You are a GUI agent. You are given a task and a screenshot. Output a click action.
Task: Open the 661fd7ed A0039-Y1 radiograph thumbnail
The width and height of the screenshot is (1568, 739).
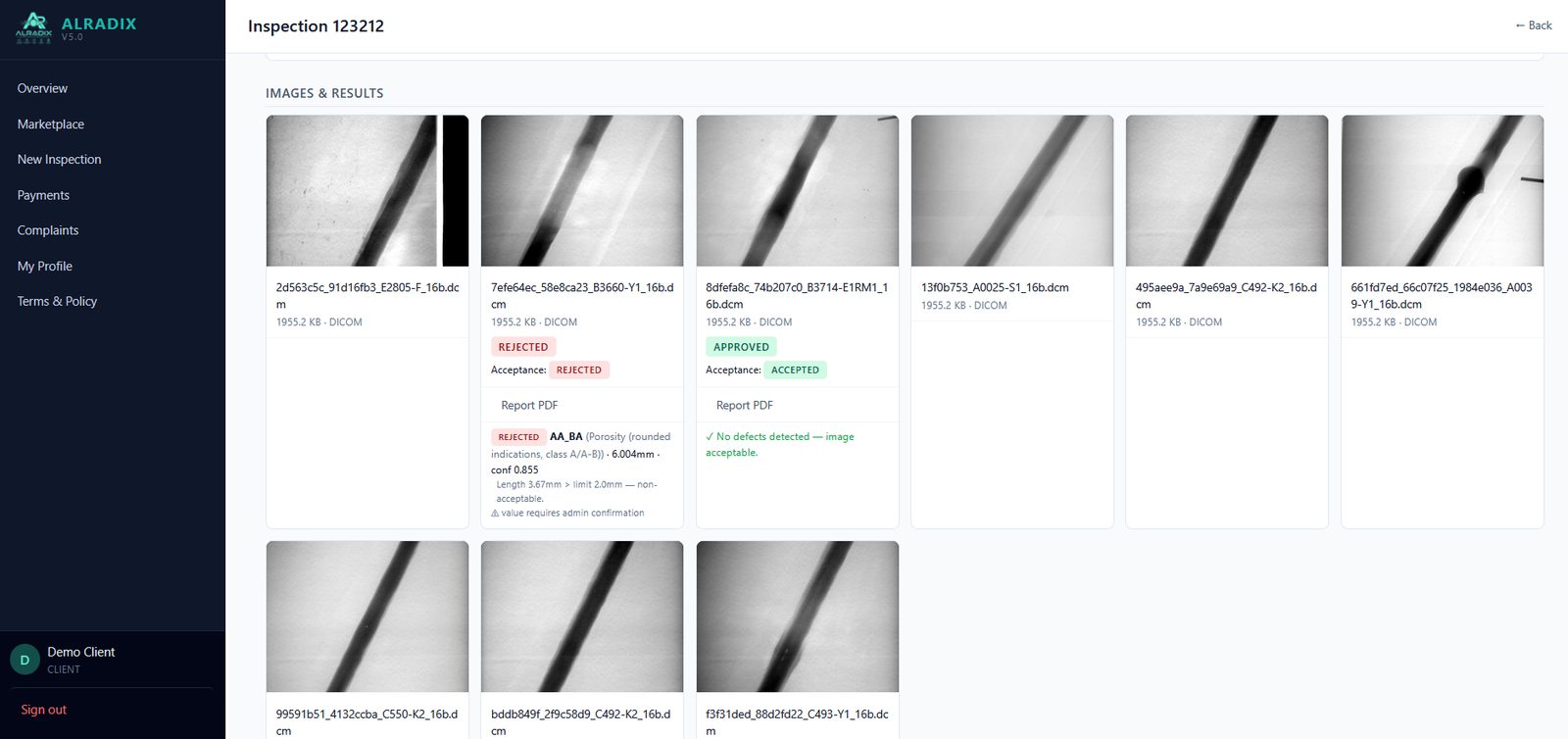click(x=1443, y=191)
